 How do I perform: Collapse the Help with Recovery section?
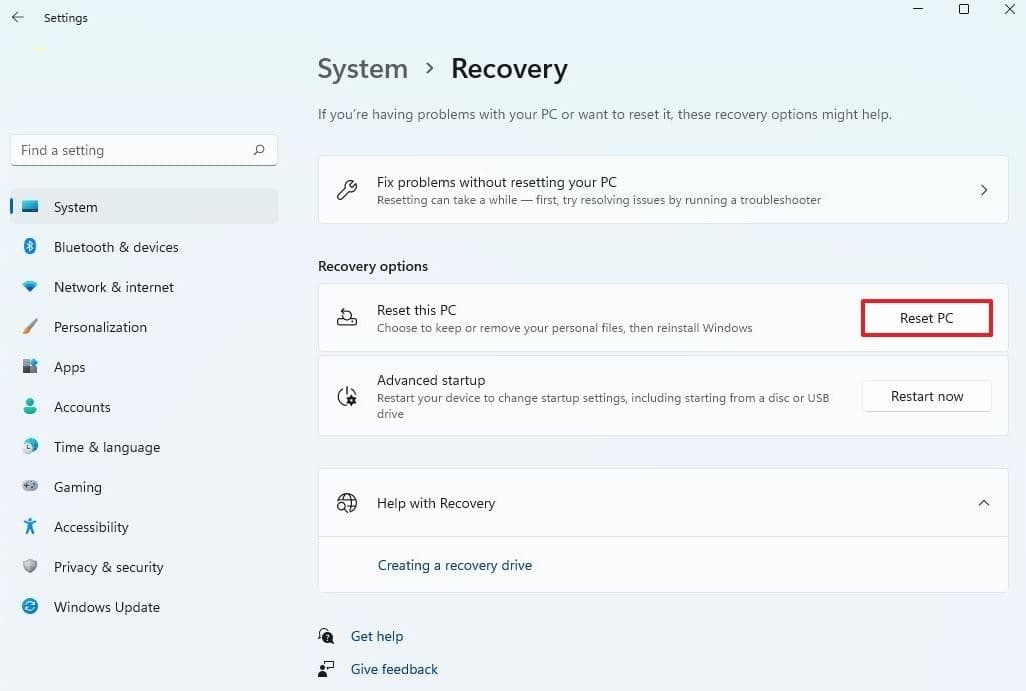(983, 503)
